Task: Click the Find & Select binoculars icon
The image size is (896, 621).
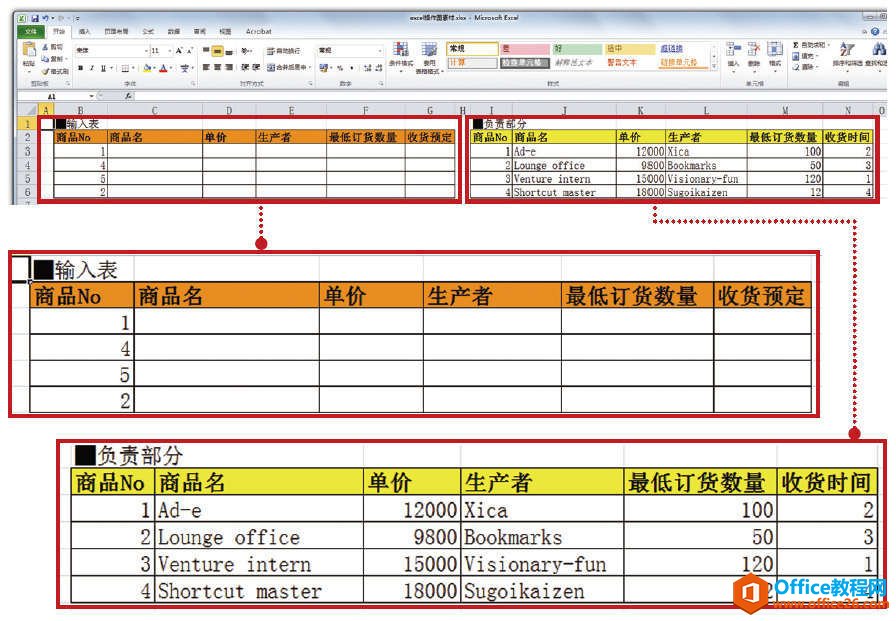Action: coord(879,50)
